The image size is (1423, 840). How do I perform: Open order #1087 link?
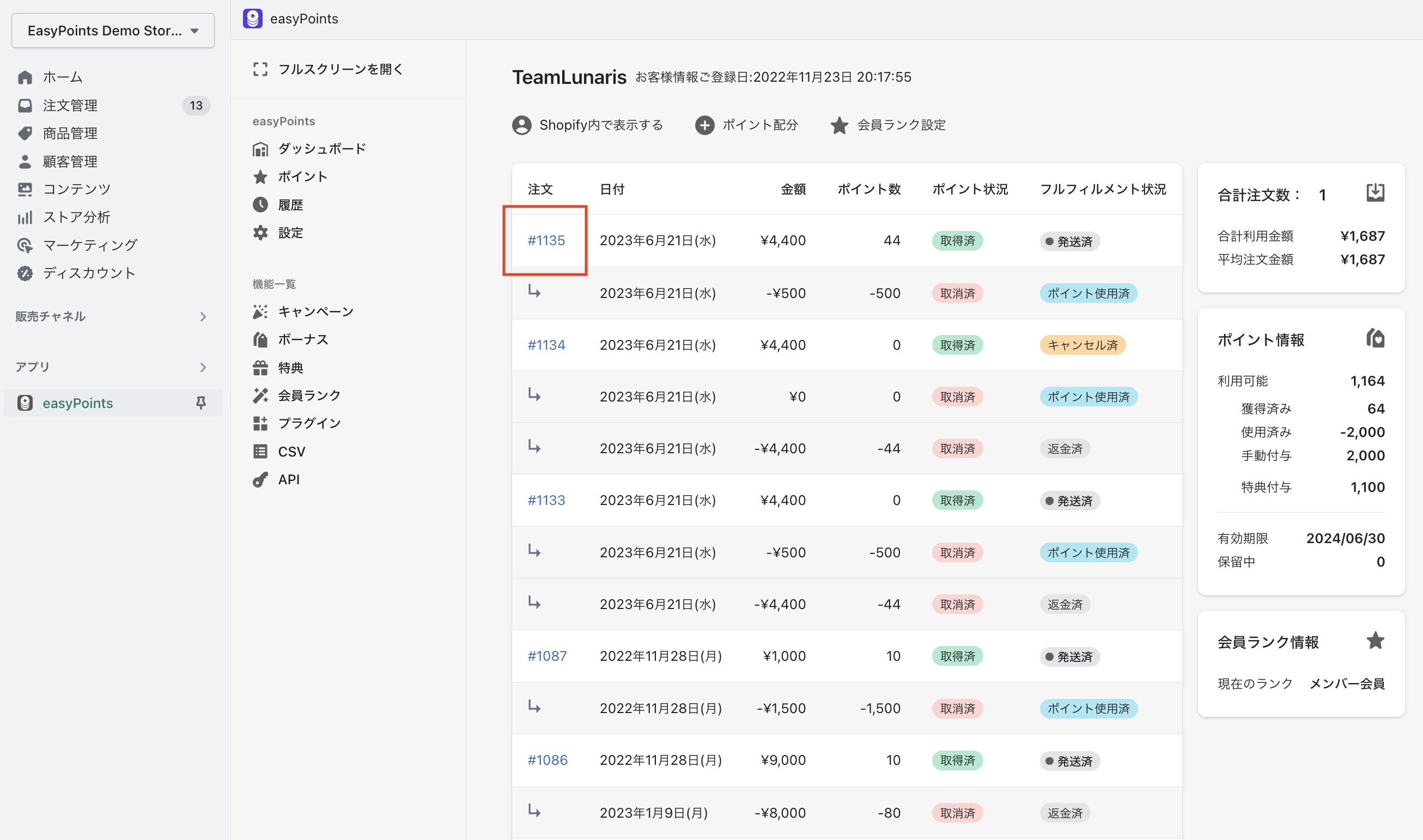[547, 656]
